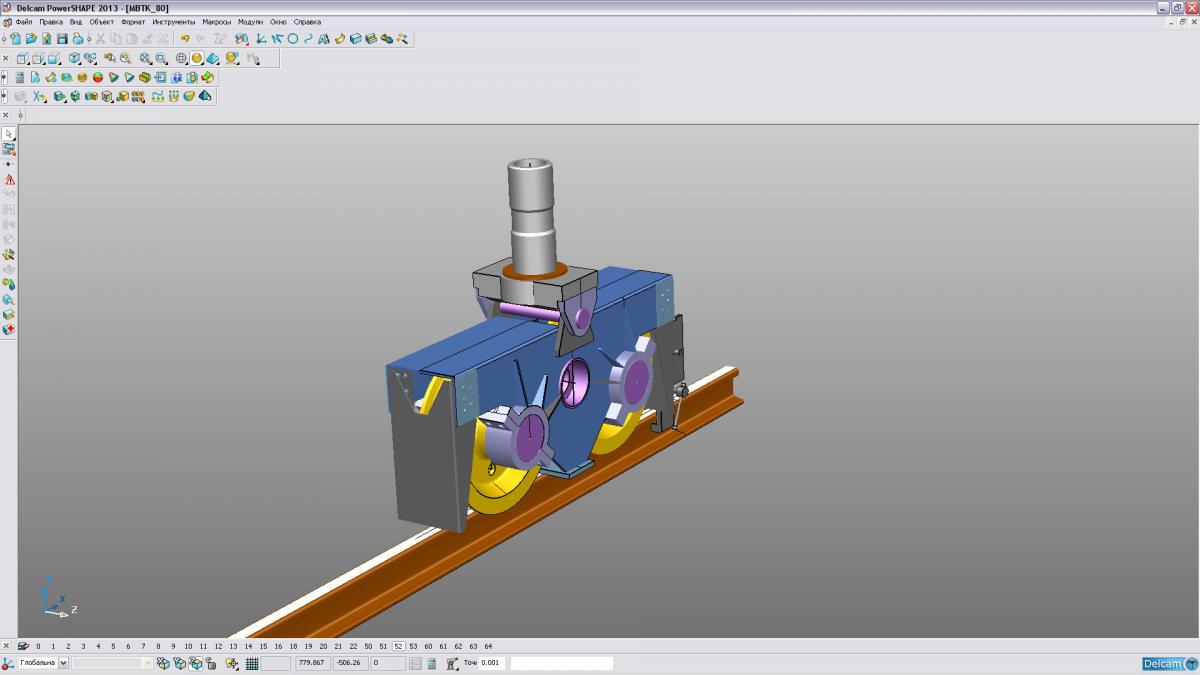
Task: Select the Curve creation tool
Action: point(308,39)
